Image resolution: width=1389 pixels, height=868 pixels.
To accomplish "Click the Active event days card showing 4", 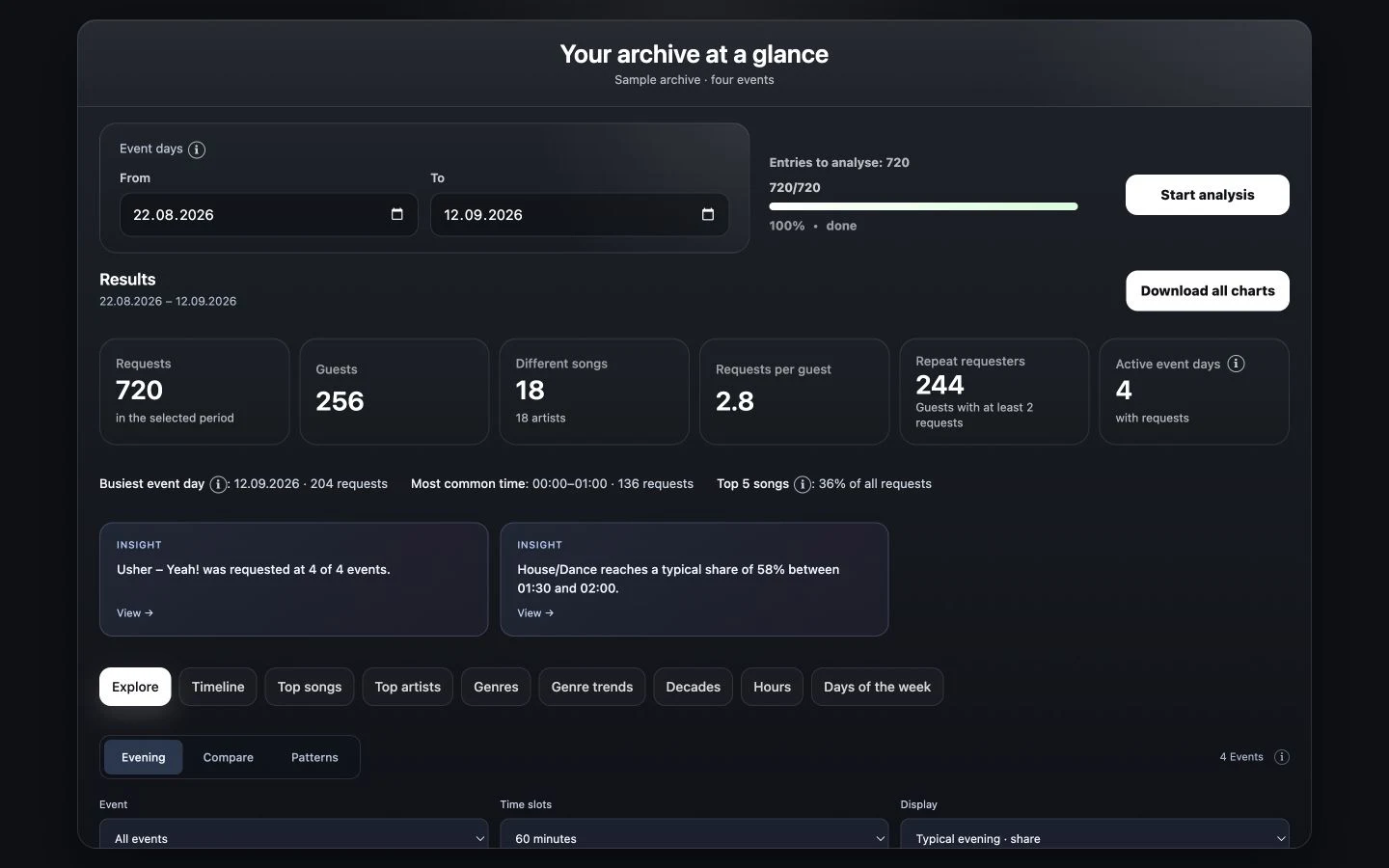I will coord(1194,392).
